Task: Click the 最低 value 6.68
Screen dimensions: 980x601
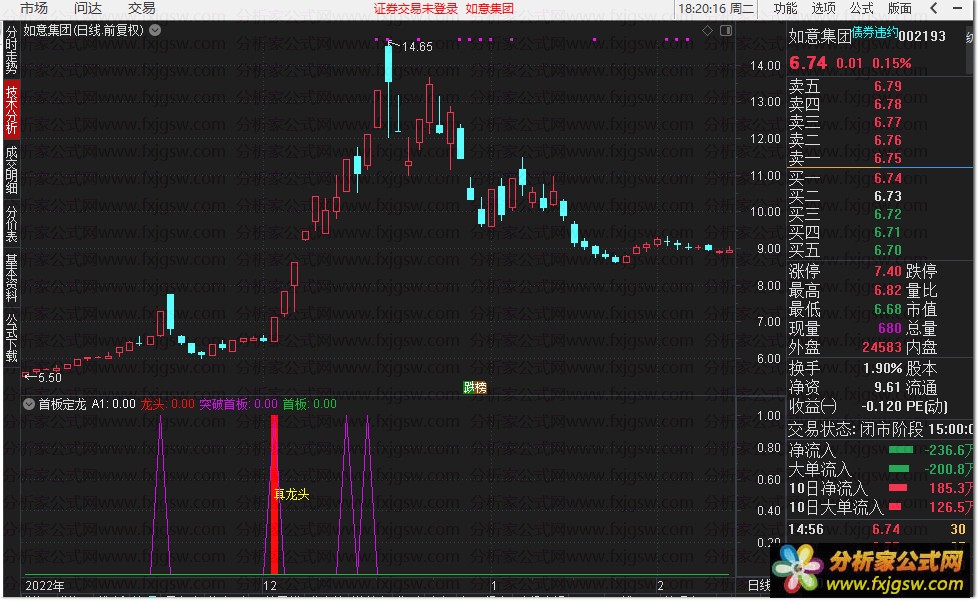Action: point(888,309)
